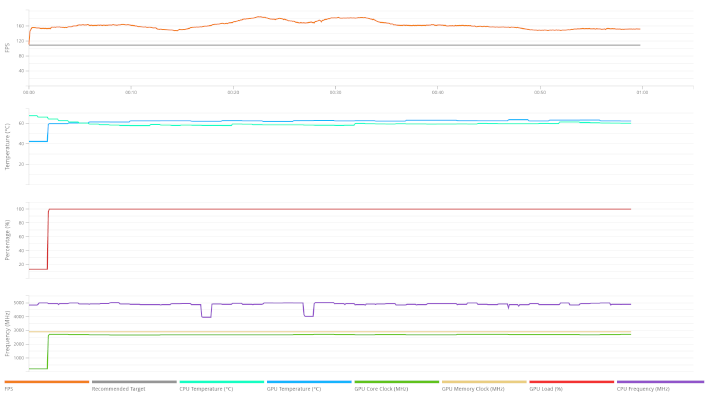708x396 pixels.
Task: Toggle CPU Frequency (MHz) legend label
Action: click(x=643, y=389)
